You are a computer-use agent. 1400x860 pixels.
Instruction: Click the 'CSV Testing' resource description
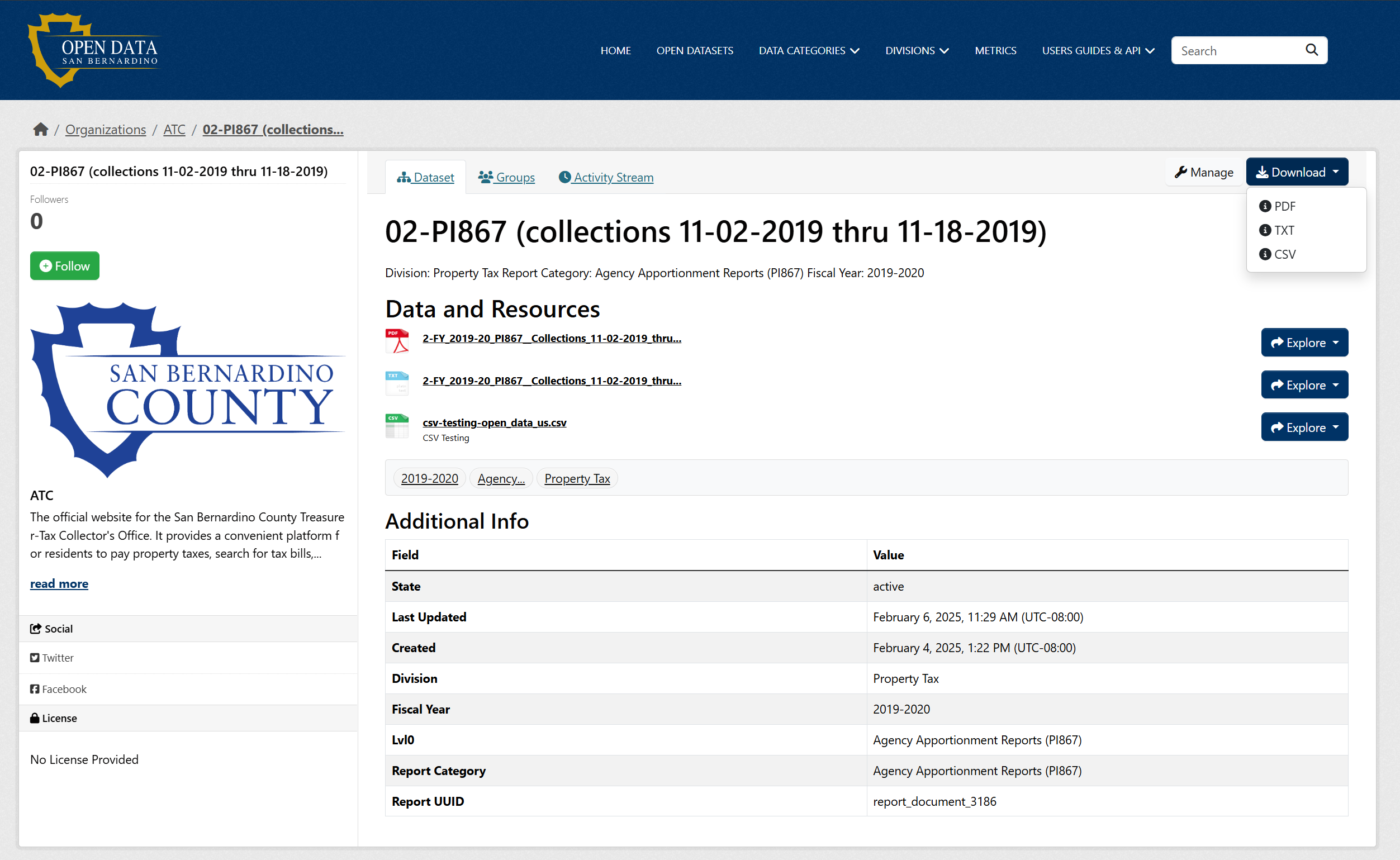click(x=445, y=438)
